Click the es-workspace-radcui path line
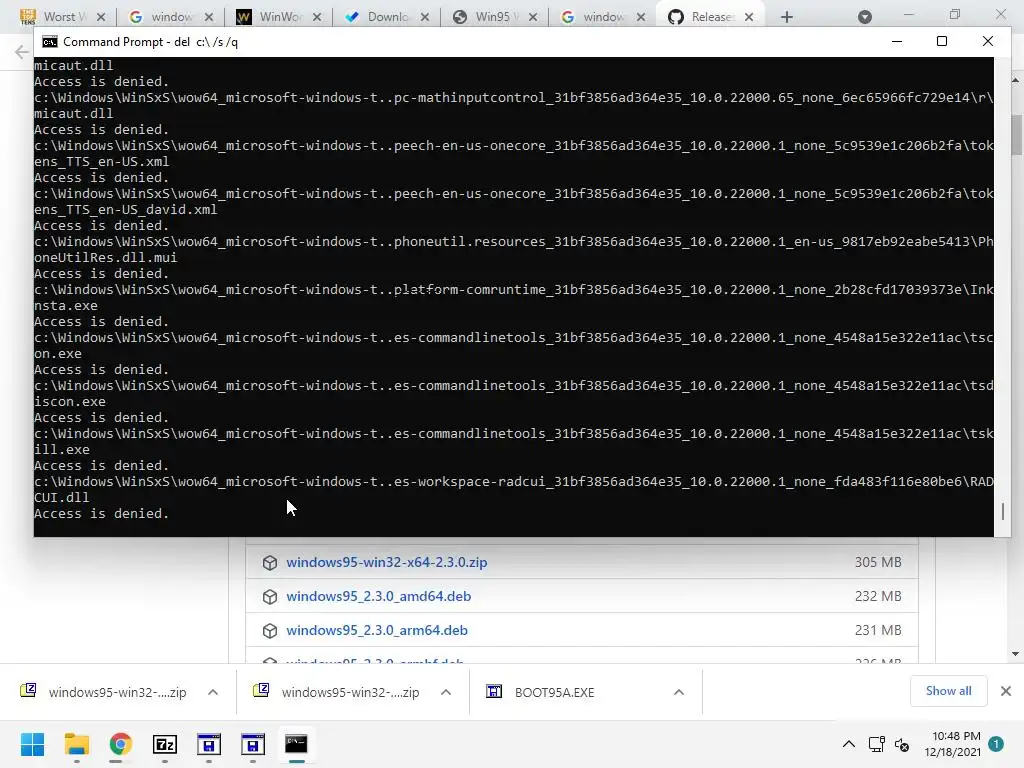Screen dimensions: 1024x768 (x=514, y=481)
